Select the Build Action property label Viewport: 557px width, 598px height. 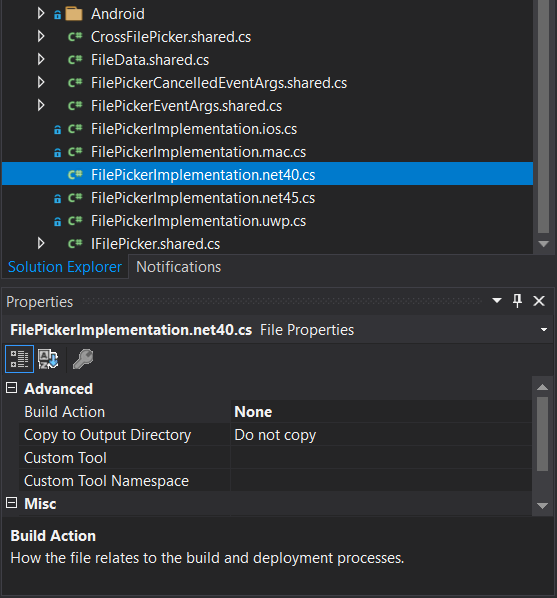(x=64, y=412)
